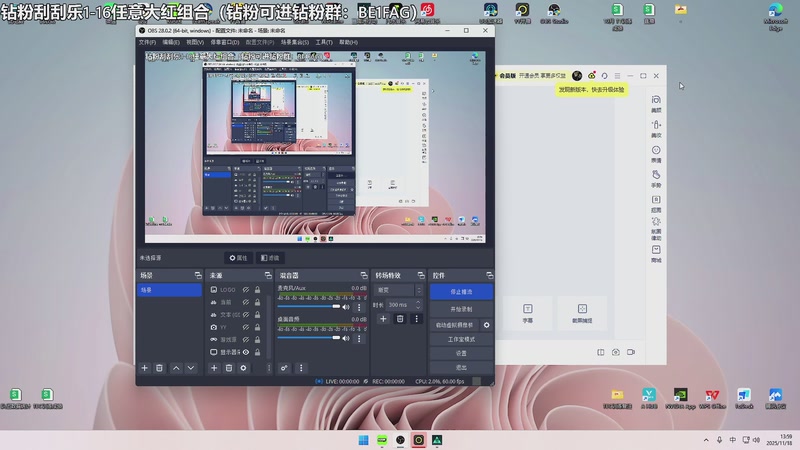Screen dimensions: 800x450
Task: Open OBS Studio icon on taskbar
Action: (401, 440)
